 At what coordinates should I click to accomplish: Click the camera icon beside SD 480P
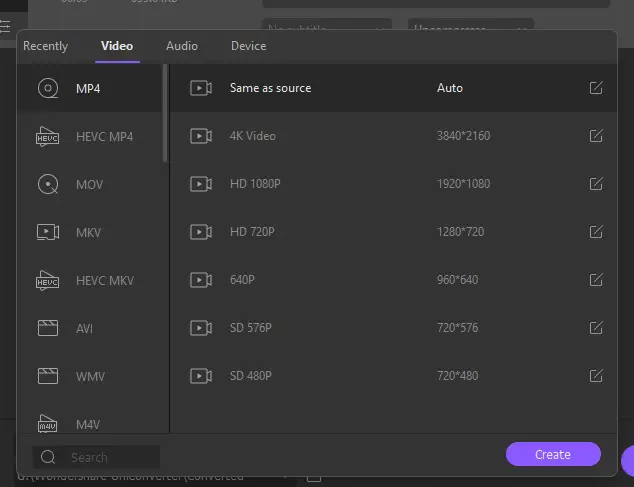pyautogui.click(x=201, y=376)
